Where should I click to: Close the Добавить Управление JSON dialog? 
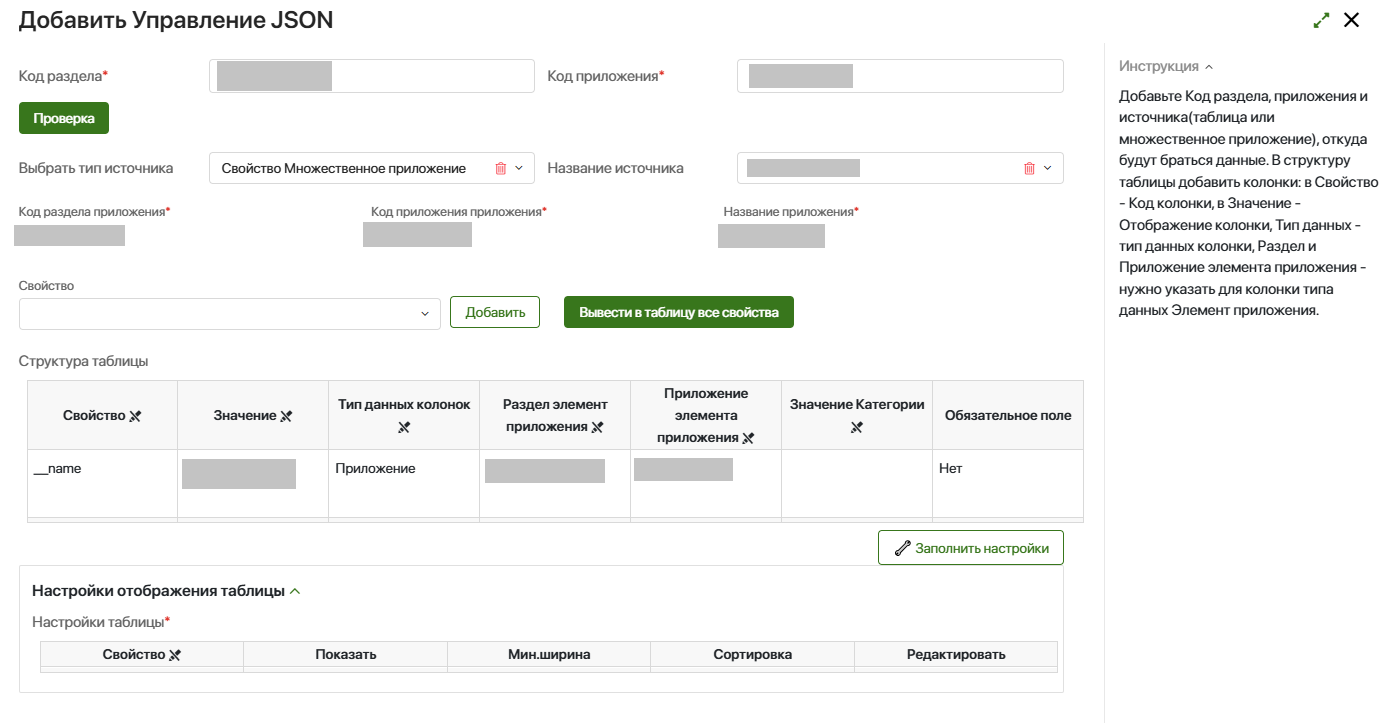pyautogui.click(x=1352, y=20)
